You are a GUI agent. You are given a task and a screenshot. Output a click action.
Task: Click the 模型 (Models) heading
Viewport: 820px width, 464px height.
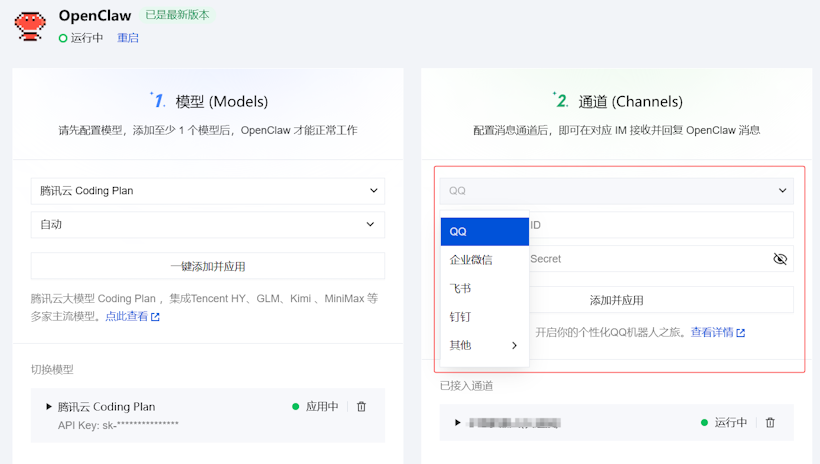pos(222,101)
